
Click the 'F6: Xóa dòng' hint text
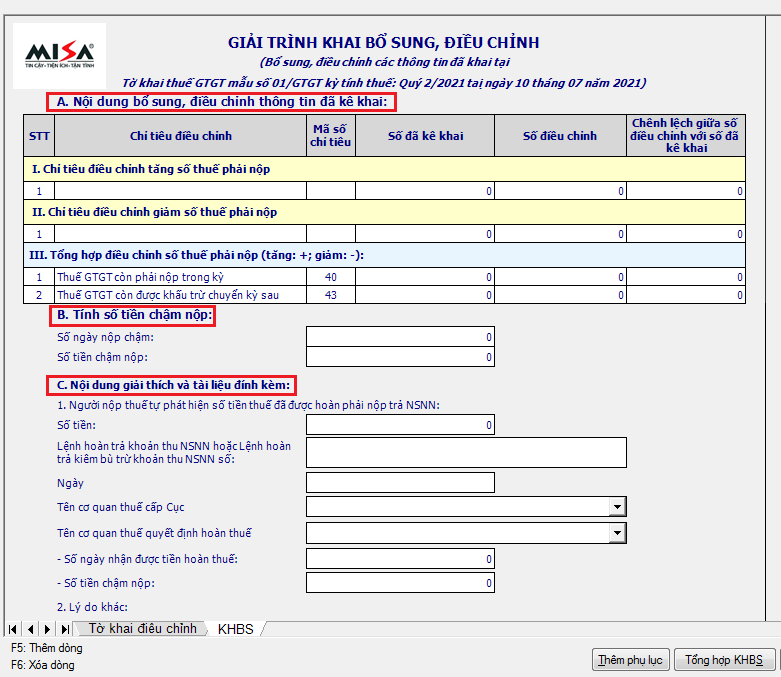[43, 665]
